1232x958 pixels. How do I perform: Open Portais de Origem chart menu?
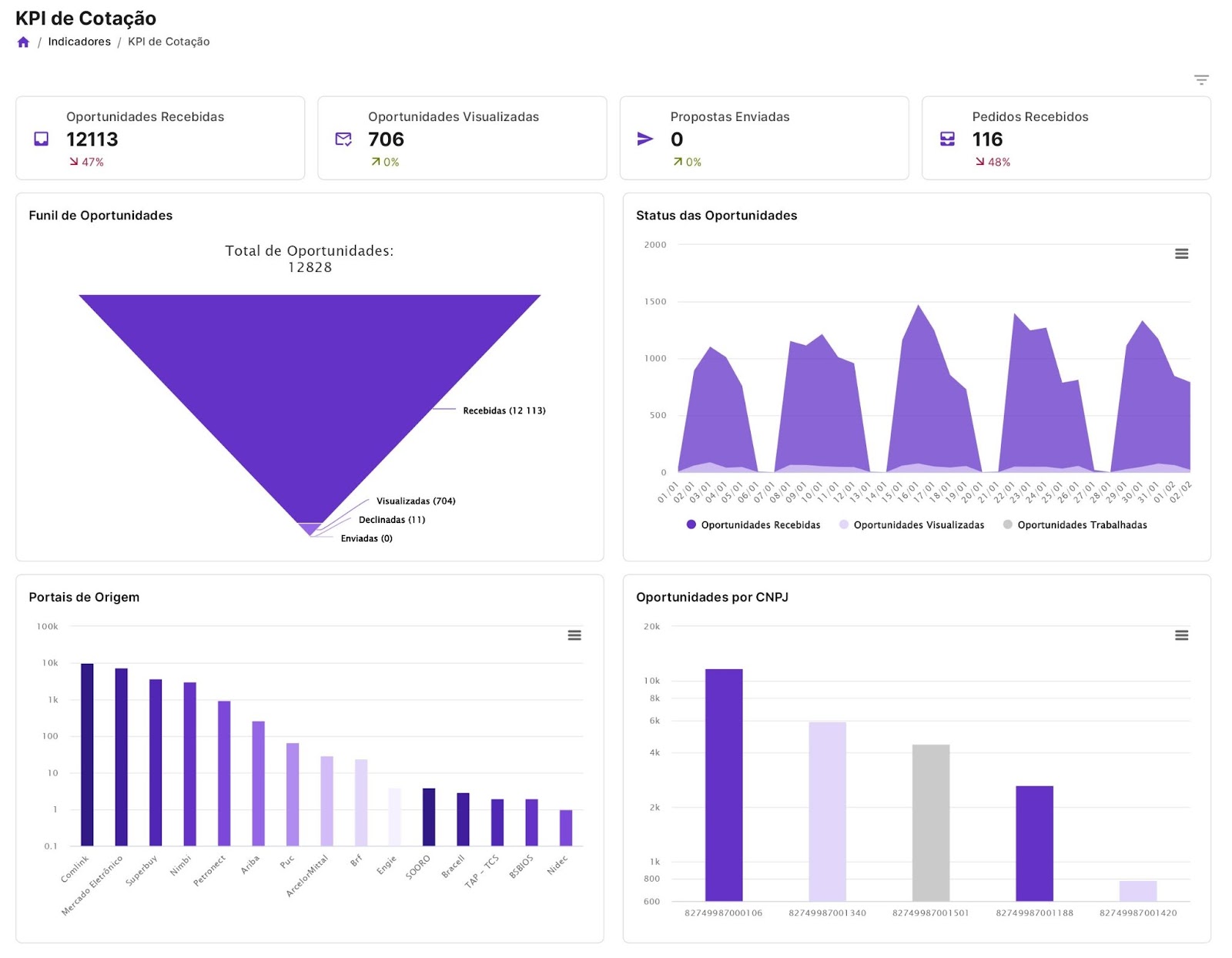(574, 635)
